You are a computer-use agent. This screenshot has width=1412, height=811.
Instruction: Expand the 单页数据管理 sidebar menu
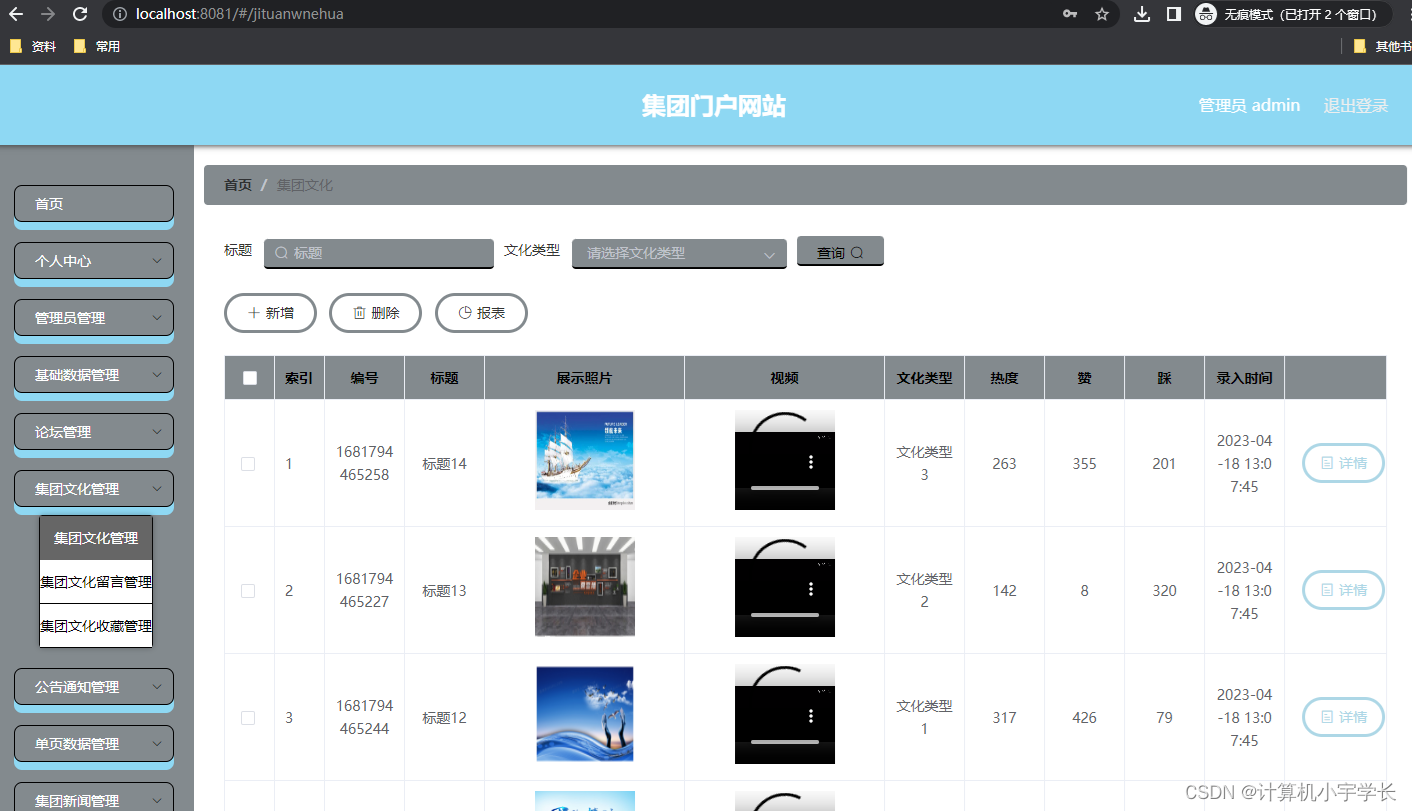click(x=94, y=744)
